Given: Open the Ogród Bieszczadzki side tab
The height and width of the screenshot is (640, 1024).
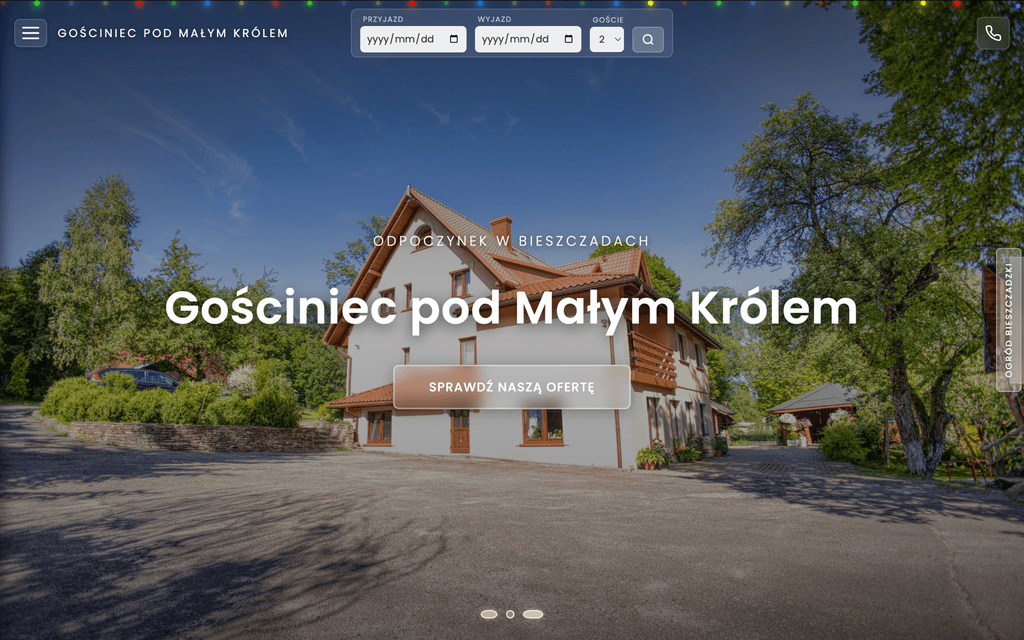Looking at the screenshot, I should pyautogui.click(x=1009, y=320).
